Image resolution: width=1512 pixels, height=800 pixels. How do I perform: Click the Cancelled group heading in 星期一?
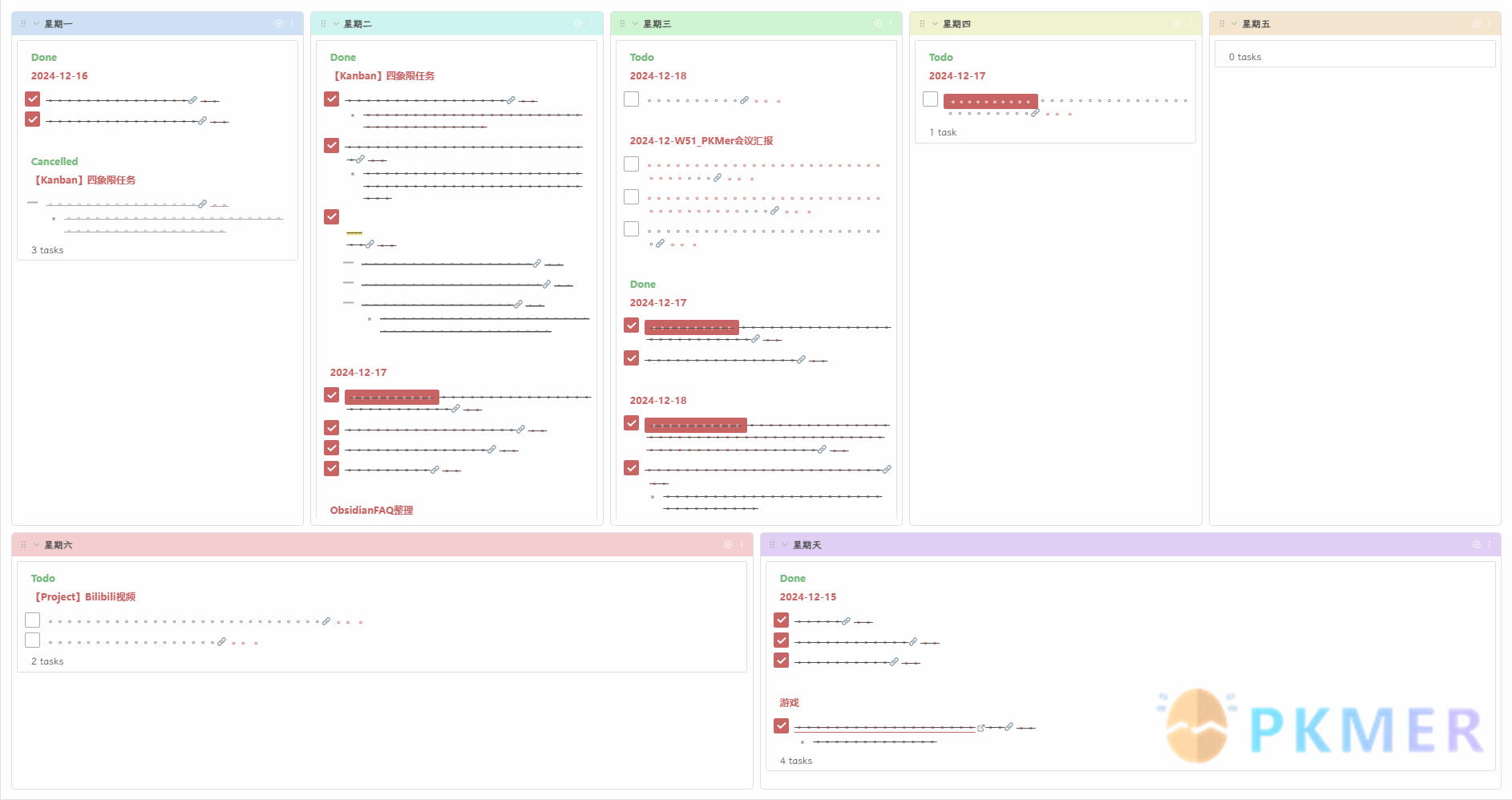coord(55,162)
